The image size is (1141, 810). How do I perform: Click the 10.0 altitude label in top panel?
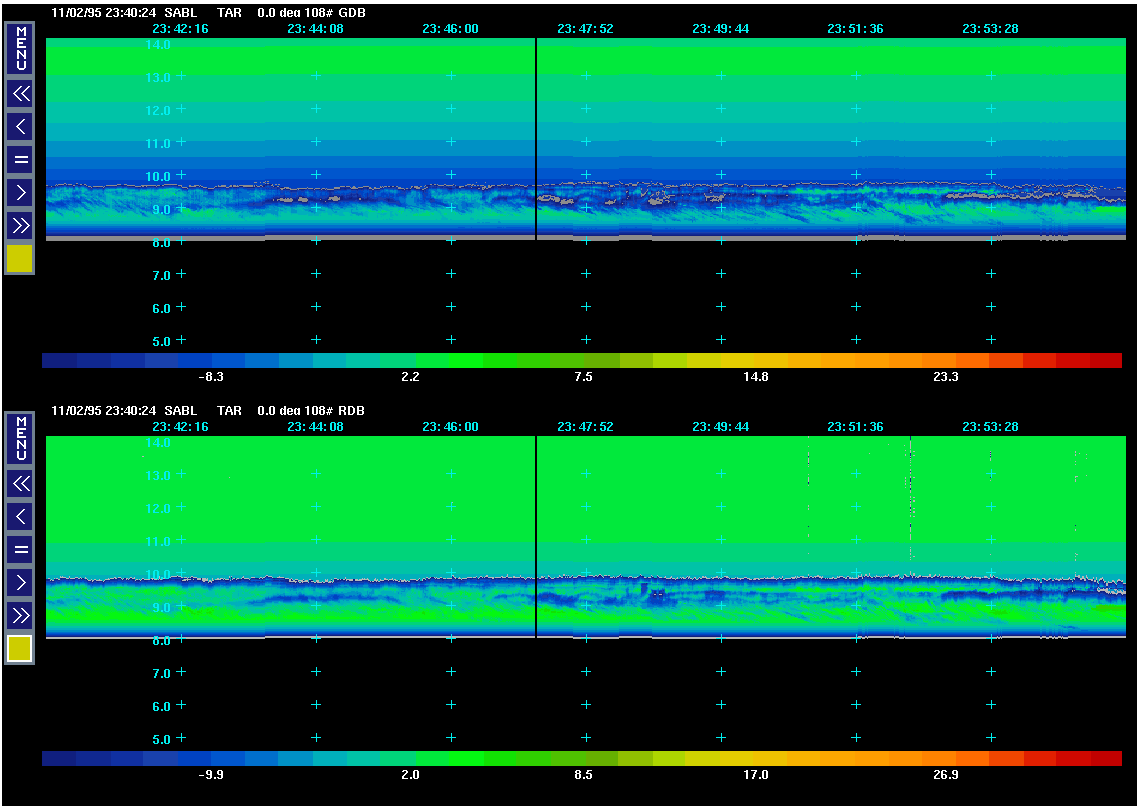click(x=160, y=176)
